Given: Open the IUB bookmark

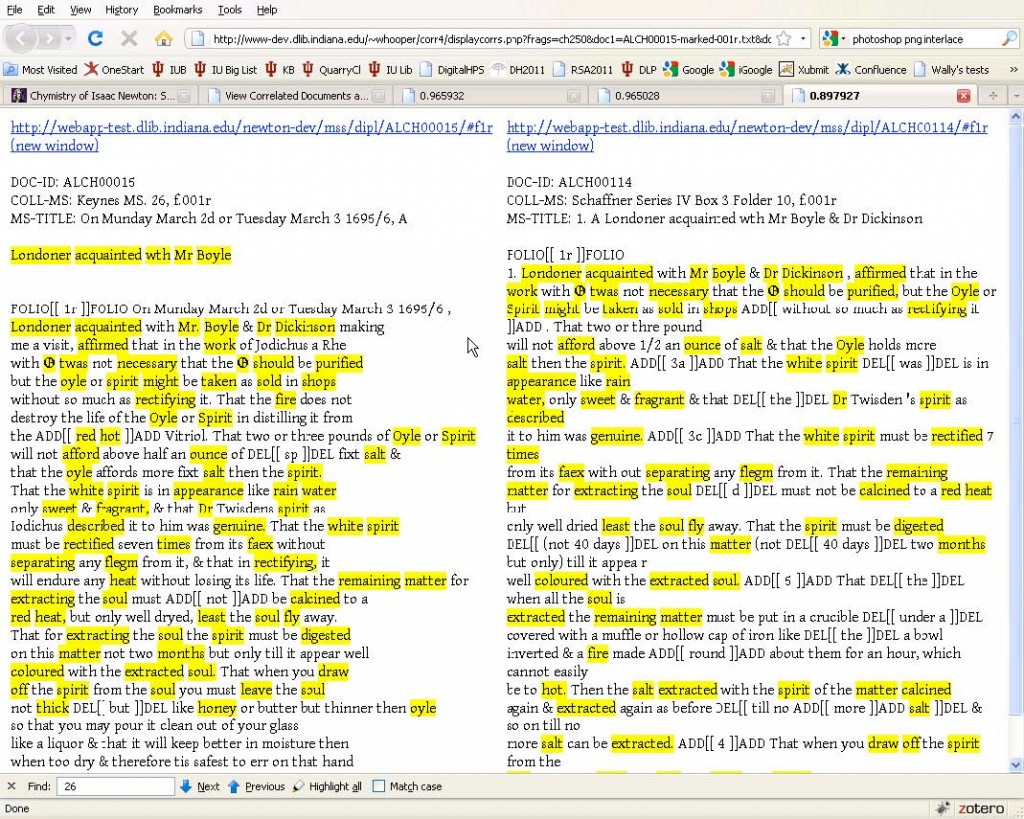Looking at the screenshot, I should coord(169,69).
